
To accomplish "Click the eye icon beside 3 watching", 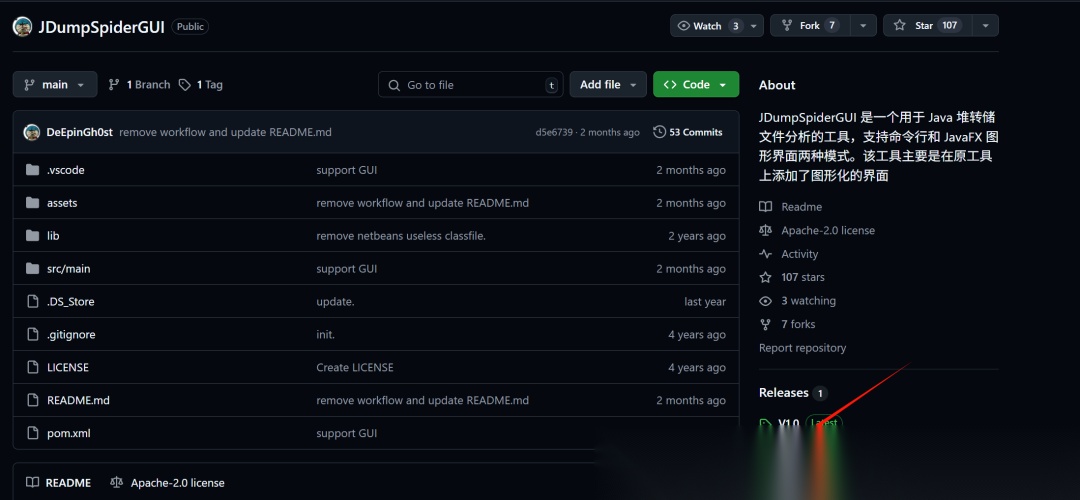I will 765,301.
